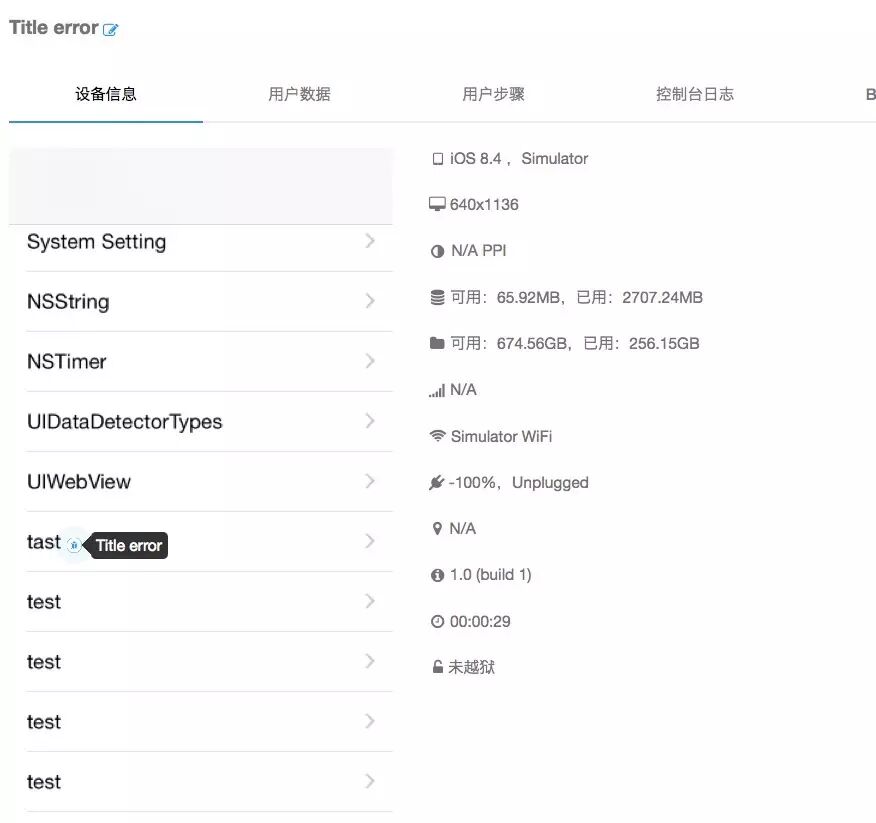Select the UIWebView list row
876x823 pixels.
tap(201, 482)
